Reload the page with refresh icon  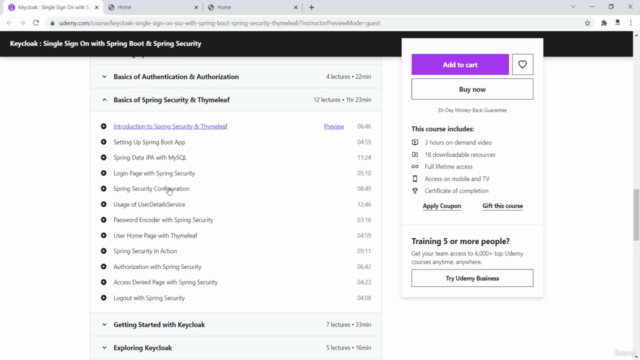[x=36, y=23]
